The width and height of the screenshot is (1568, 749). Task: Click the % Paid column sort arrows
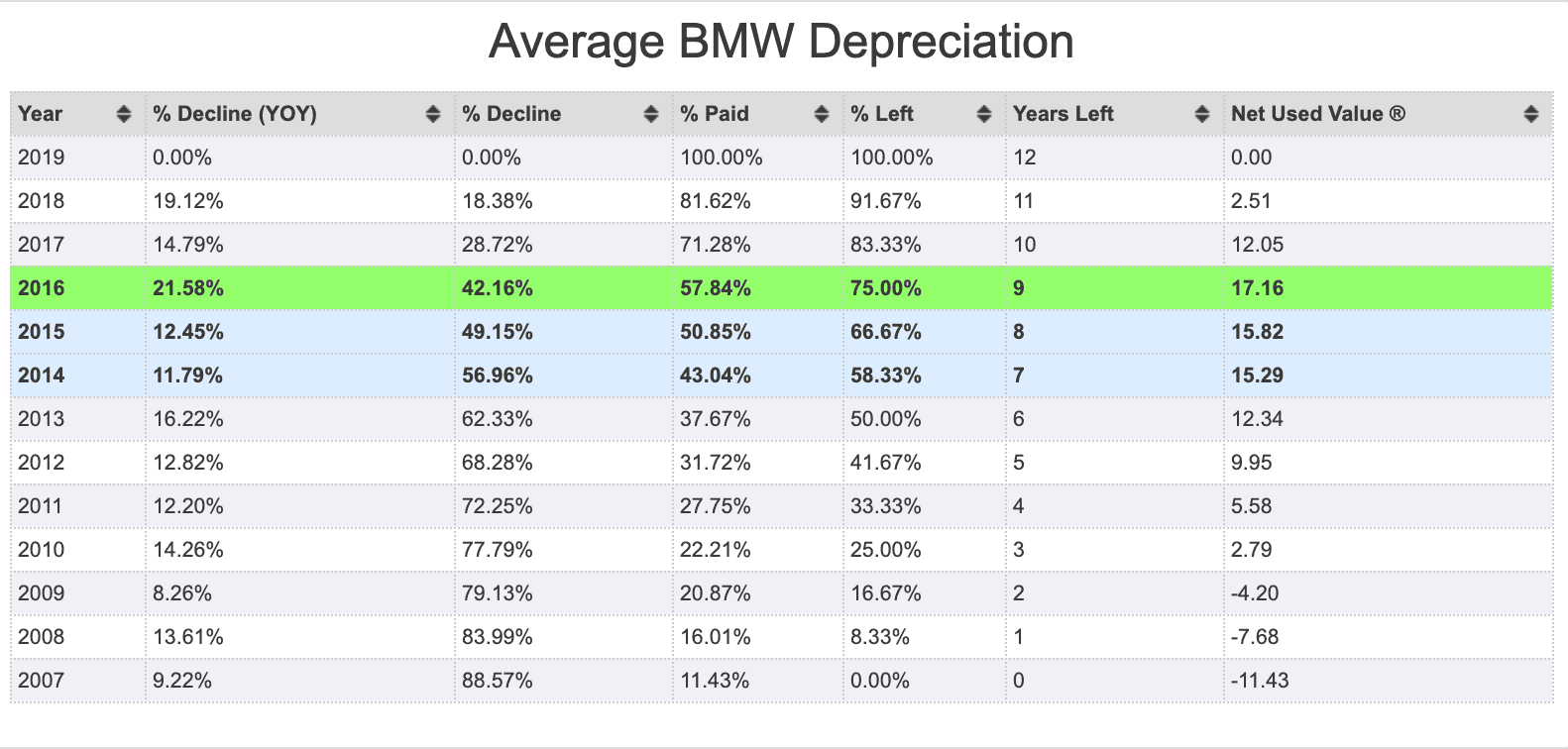[822, 114]
